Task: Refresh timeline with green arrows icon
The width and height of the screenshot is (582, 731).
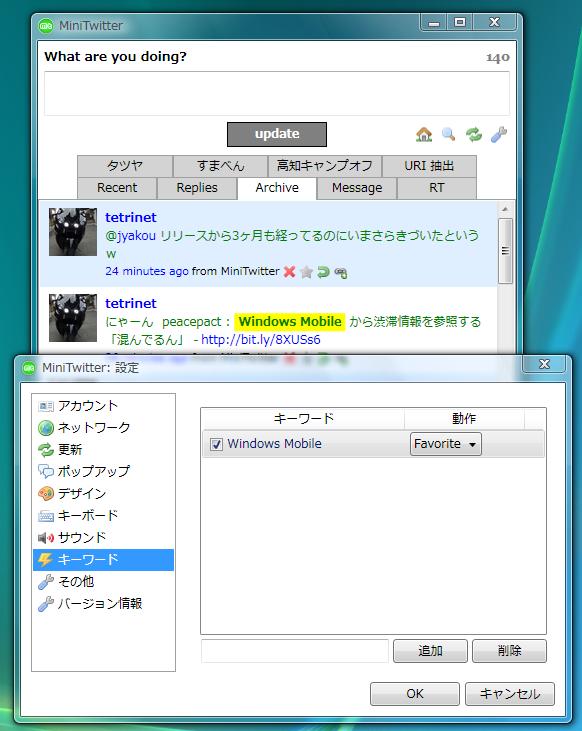Action: pos(474,135)
